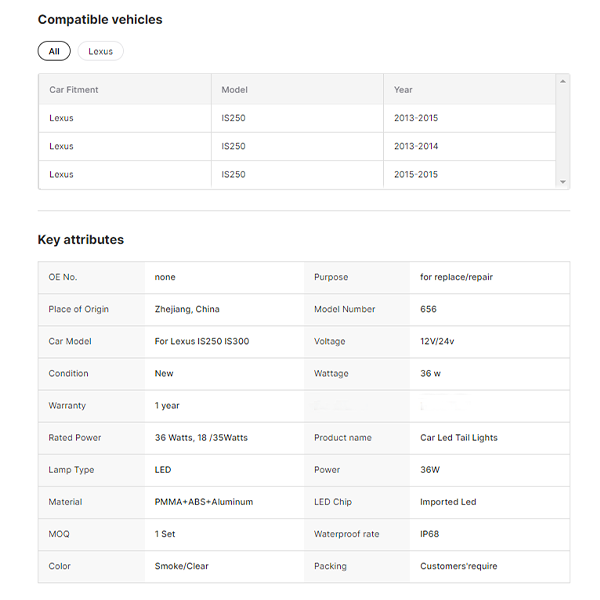Select the "All" vehicle filter pill
Screen dimensions: 600x600
coord(54,51)
